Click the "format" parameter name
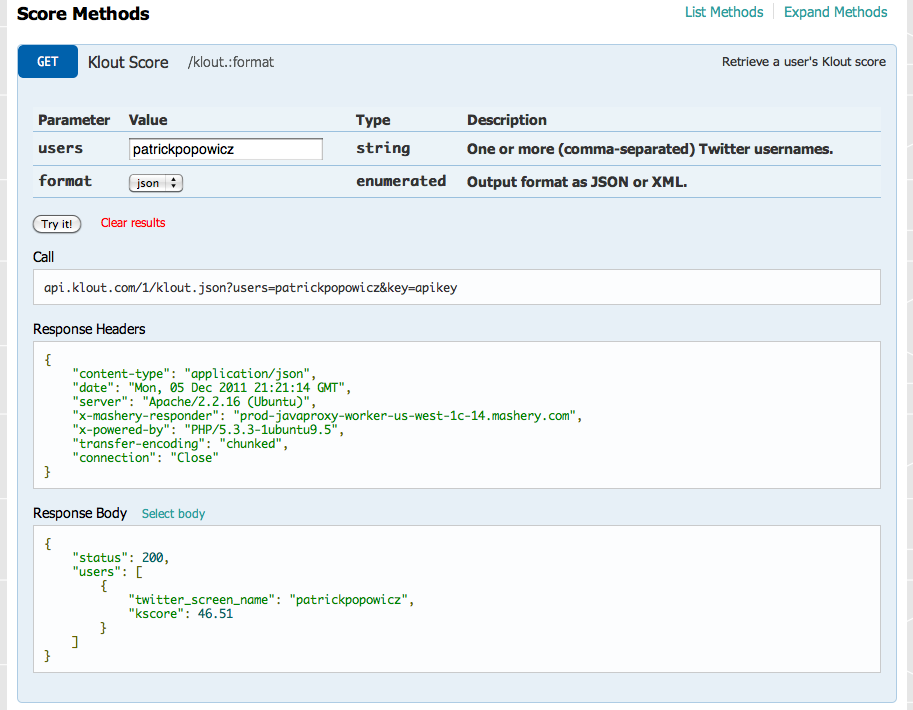The width and height of the screenshot is (913, 710). (65, 181)
